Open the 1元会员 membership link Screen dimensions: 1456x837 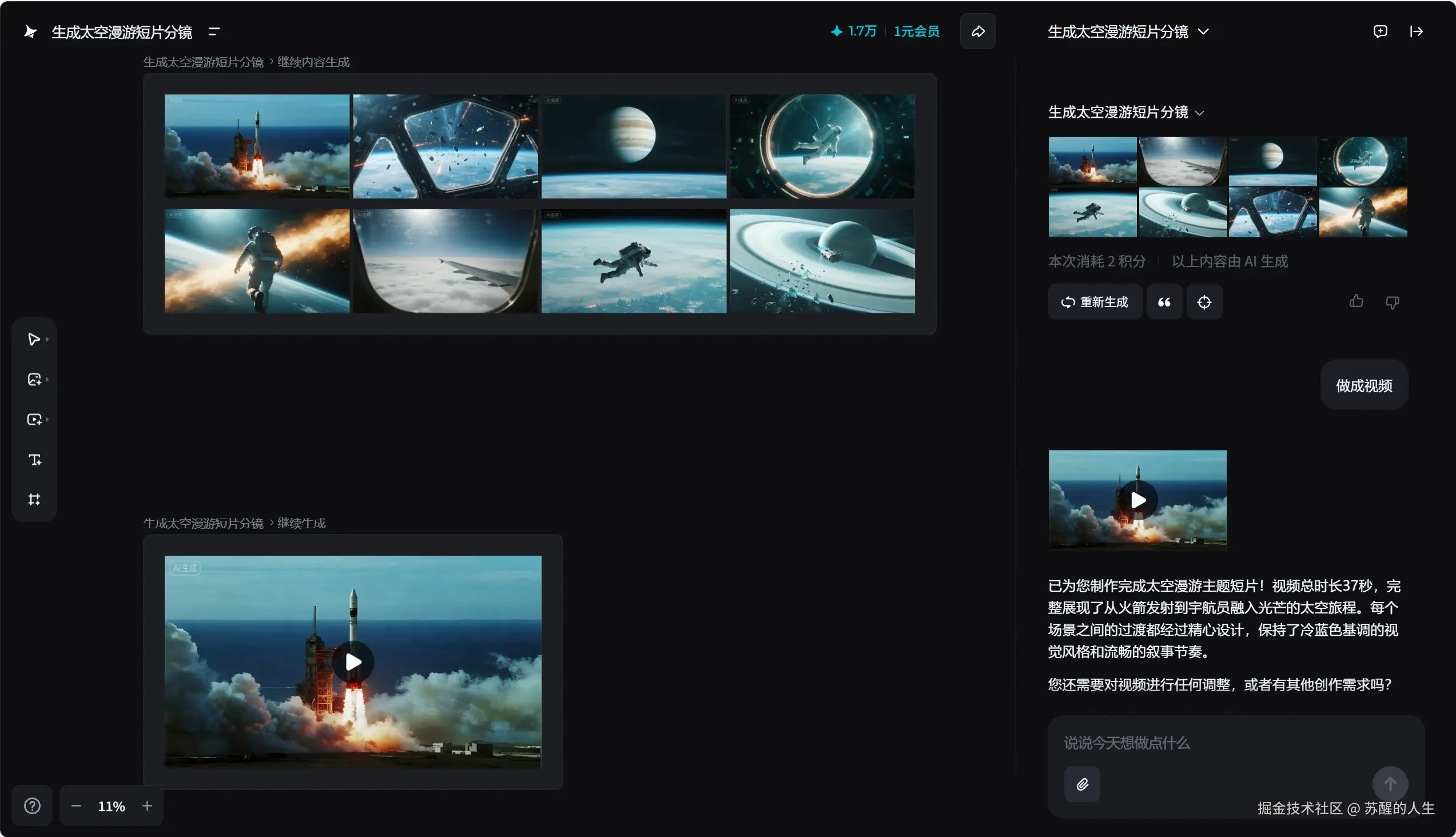[x=916, y=31]
